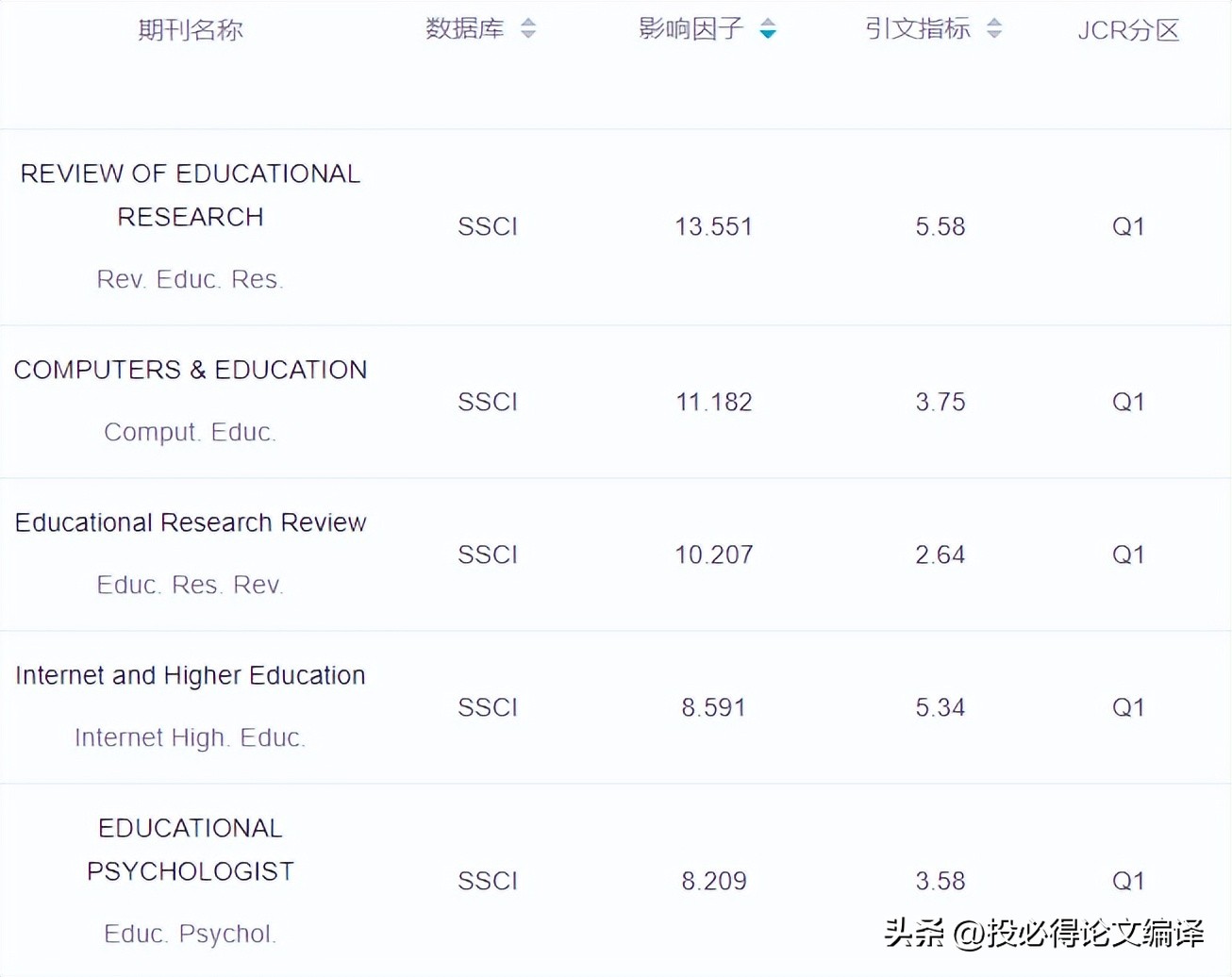Click the descending sort arrow on 引文指标 column
This screenshot has width=1232, height=977.
click(x=993, y=36)
